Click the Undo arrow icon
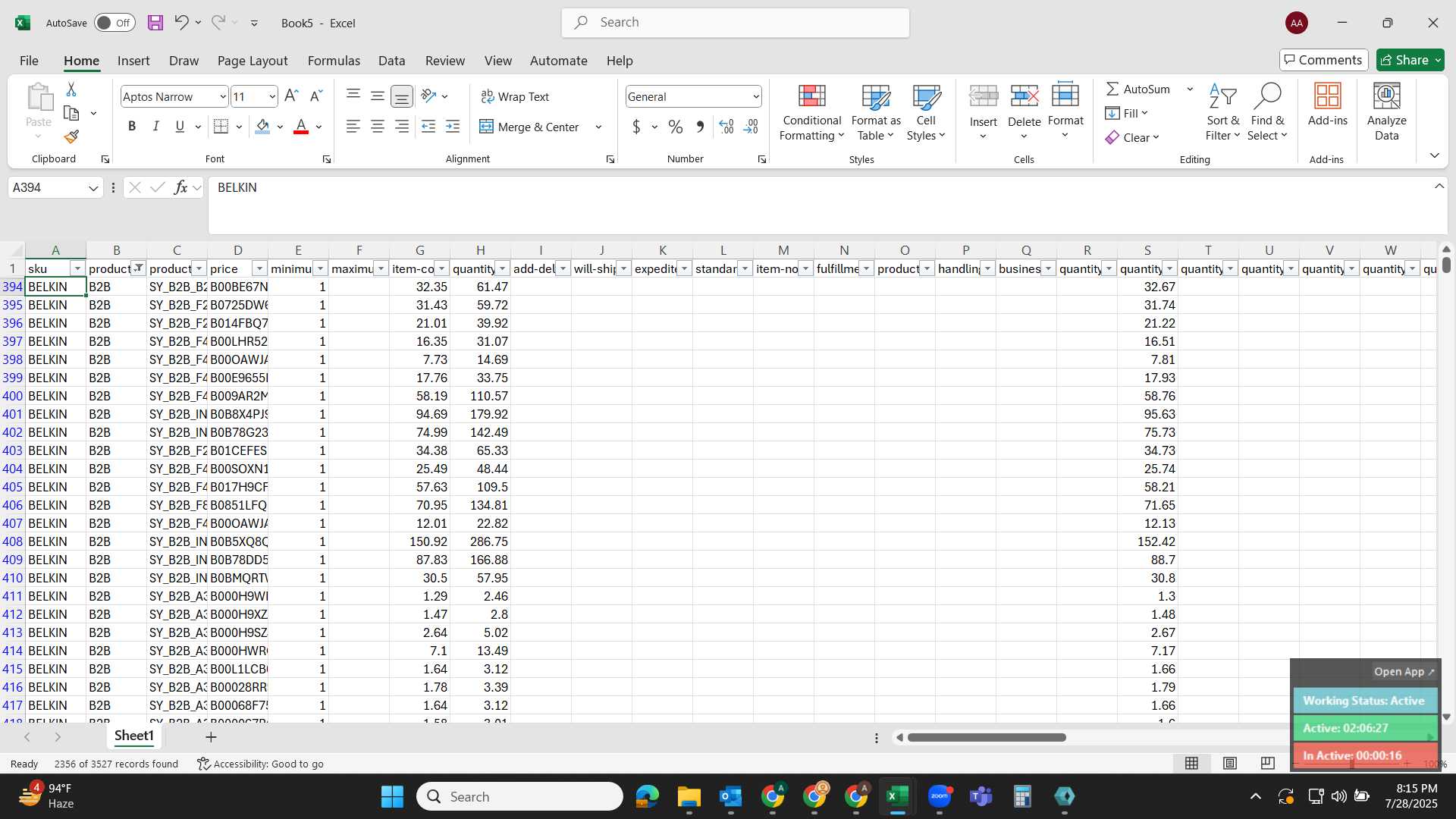1456x819 pixels. click(181, 23)
